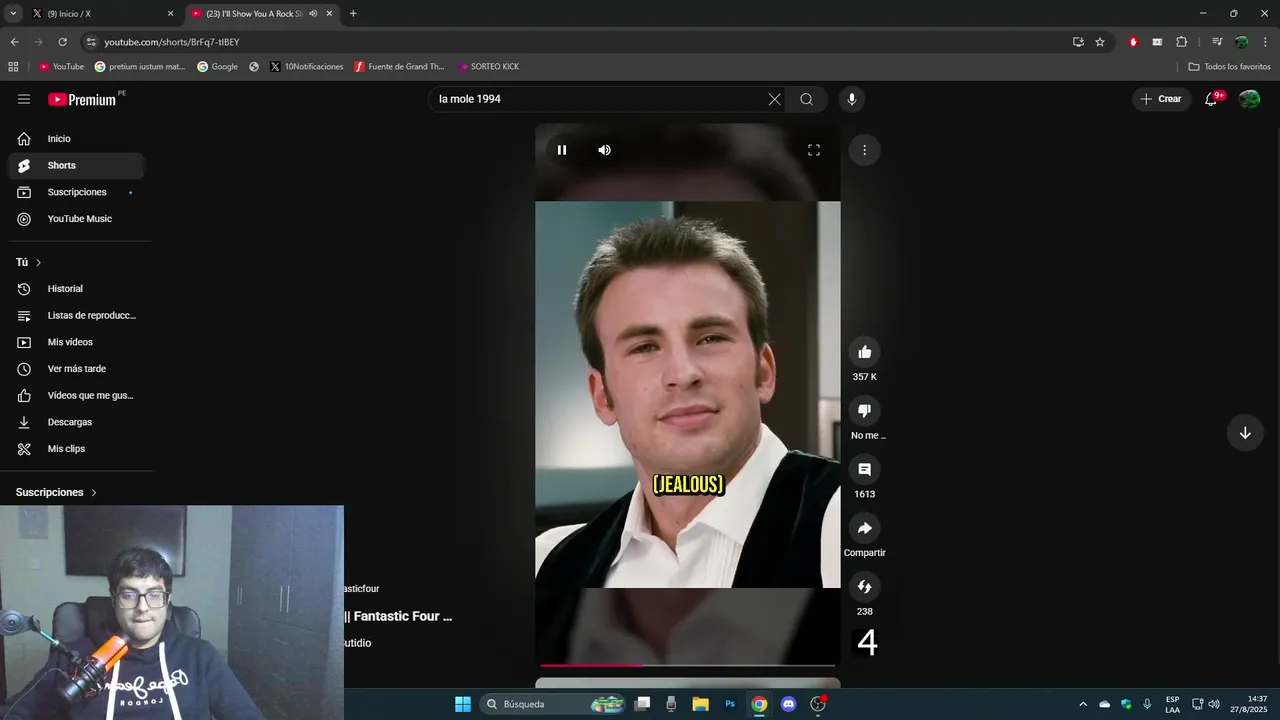Reload the page

62,42
